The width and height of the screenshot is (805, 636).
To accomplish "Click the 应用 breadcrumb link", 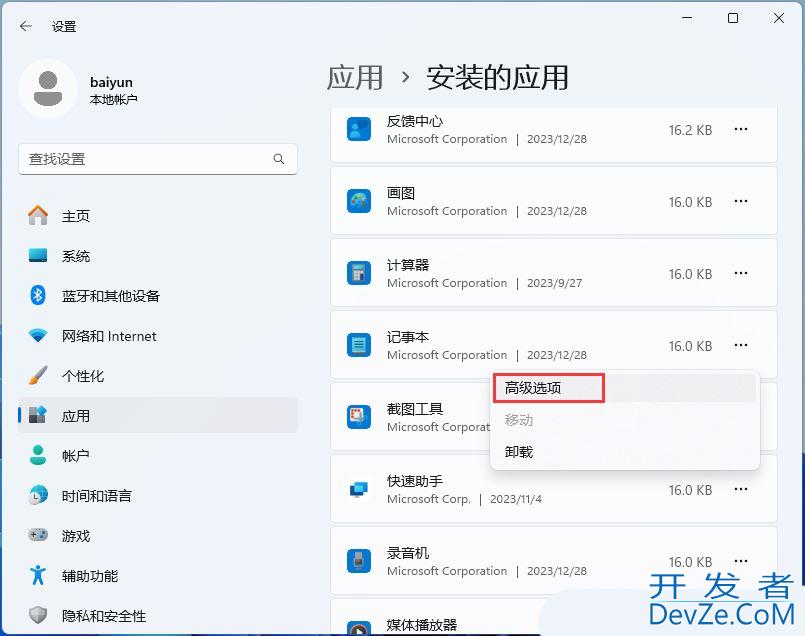I will pos(355,78).
